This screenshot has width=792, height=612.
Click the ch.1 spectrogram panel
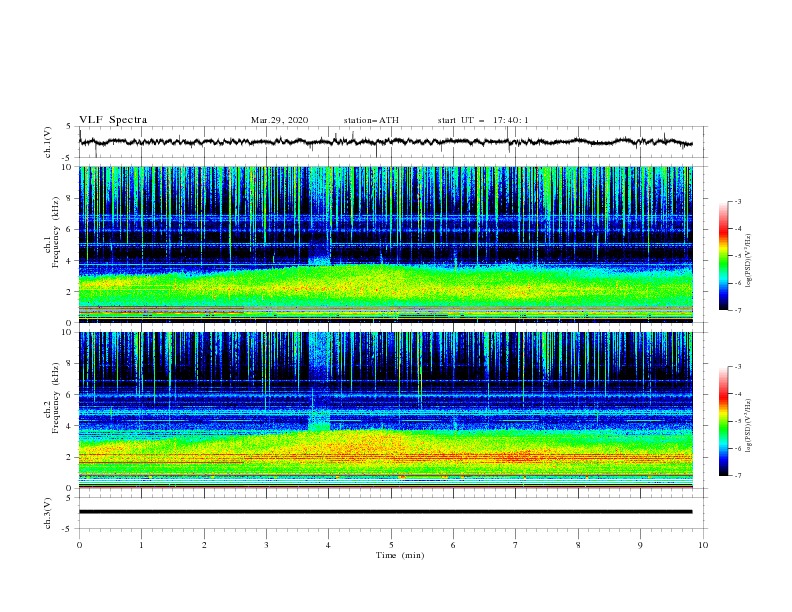(x=386, y=244)
